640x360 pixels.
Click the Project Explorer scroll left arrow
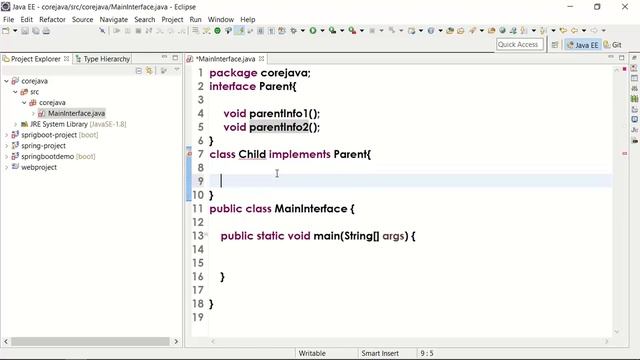tap(6, 341)
